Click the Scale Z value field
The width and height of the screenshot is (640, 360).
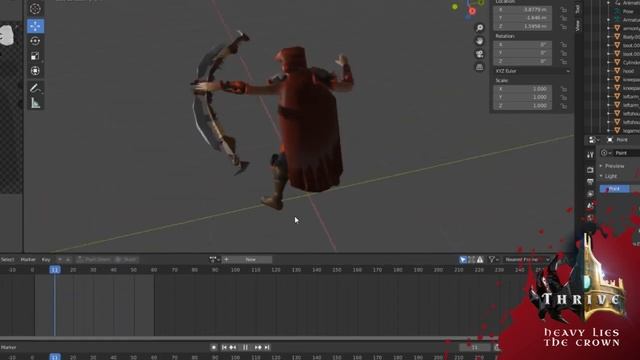coord(523,106)
